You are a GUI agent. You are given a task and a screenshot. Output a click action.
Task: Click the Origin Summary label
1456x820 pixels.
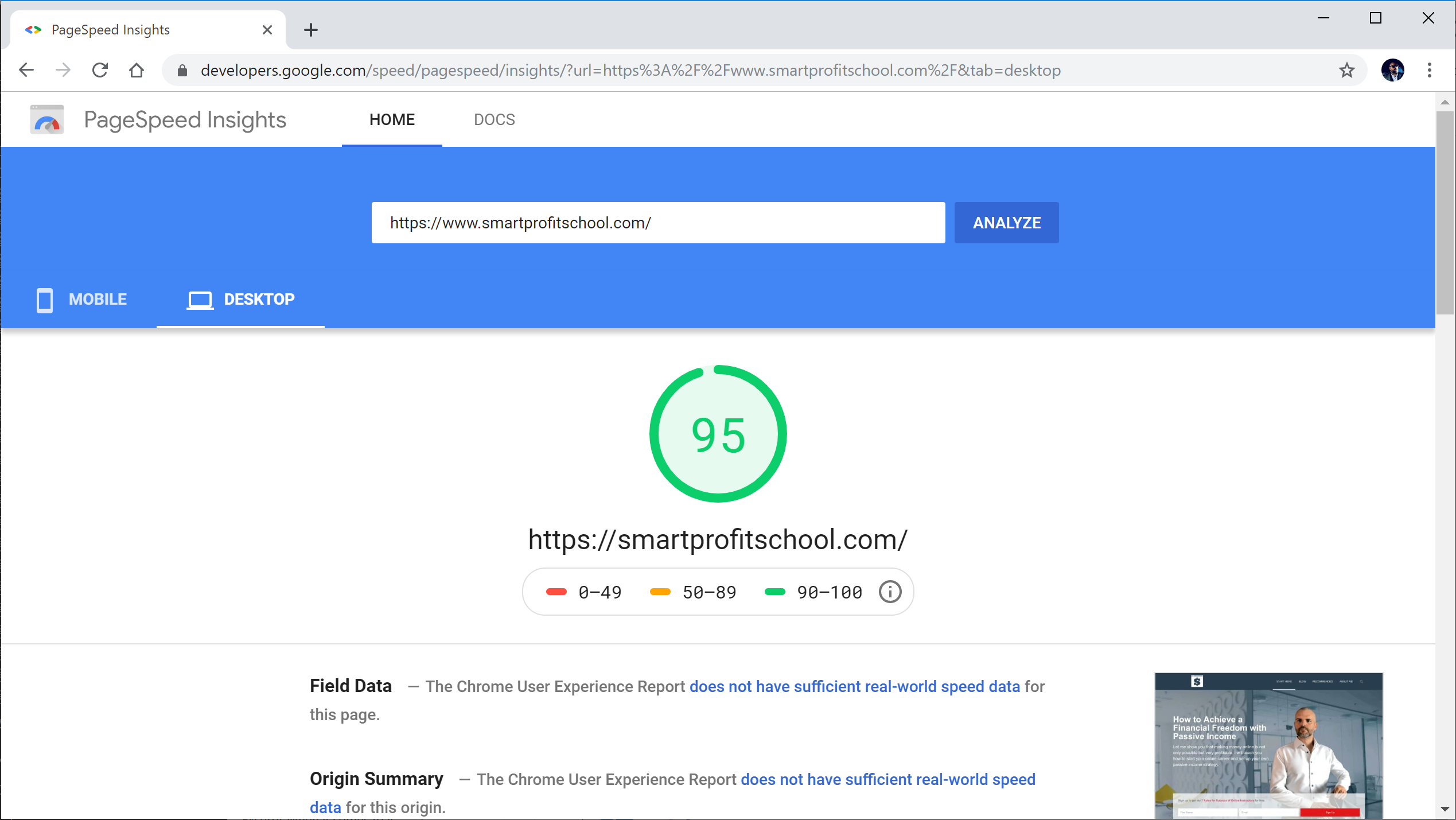click(x=376, y=779)
